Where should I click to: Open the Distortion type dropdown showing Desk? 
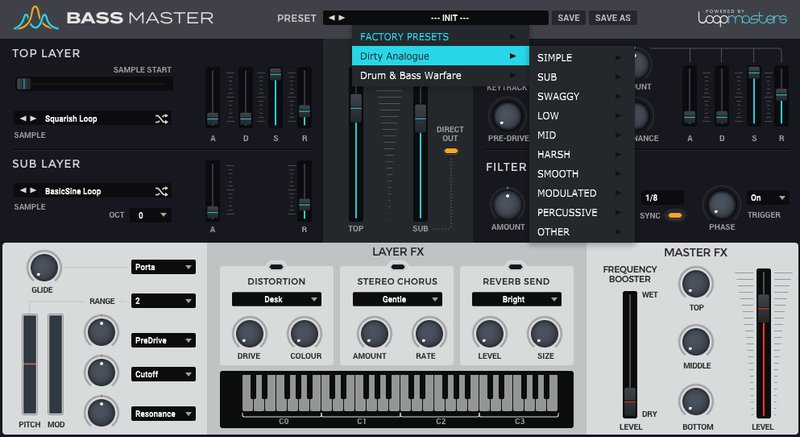click(x=276, y=299)
